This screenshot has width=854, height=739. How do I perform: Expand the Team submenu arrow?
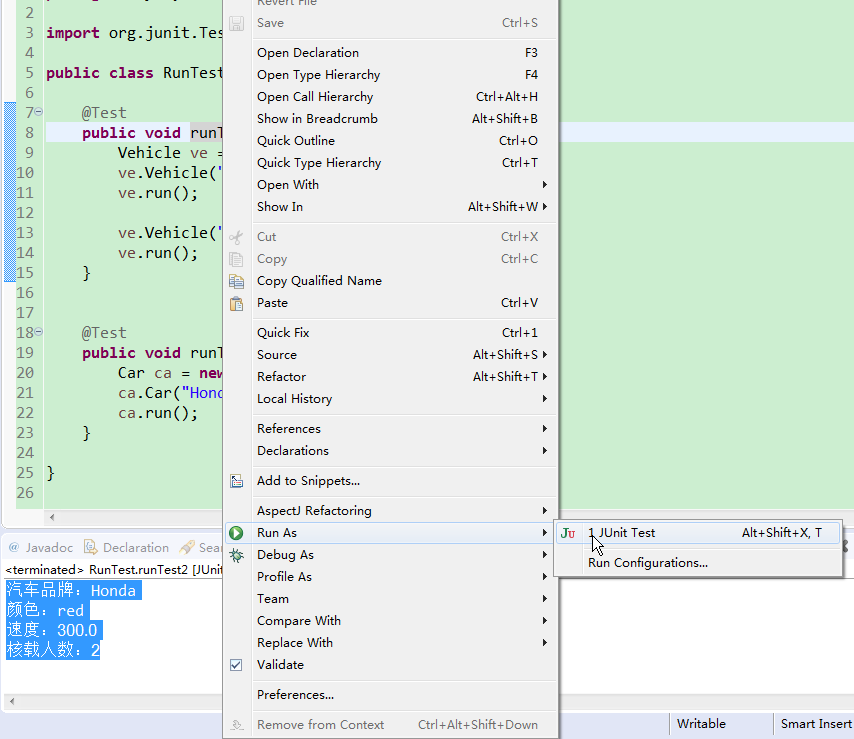pos(545,598)
